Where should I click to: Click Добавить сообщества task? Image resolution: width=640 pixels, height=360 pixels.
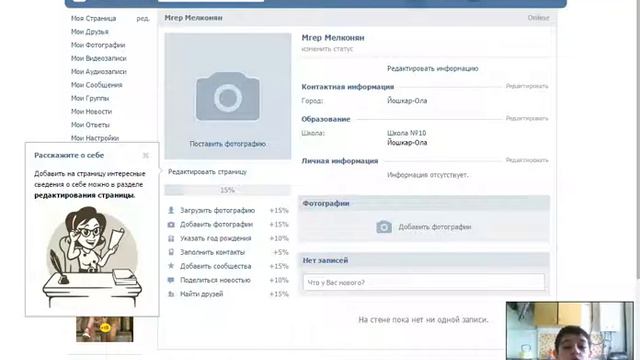click(216, 266)
